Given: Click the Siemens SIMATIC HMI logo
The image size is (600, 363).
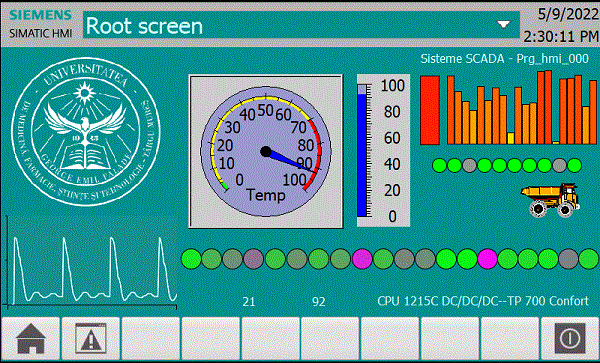Looking at the screenshot, I should [41, 24].
